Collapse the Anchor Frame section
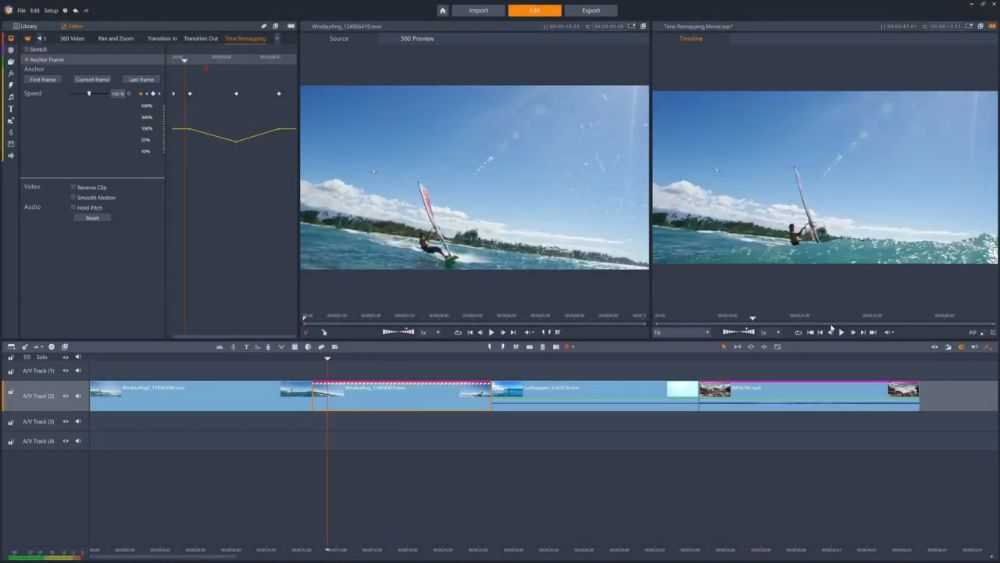Screen dimensions: 1000x563 [x=27, y=60]
